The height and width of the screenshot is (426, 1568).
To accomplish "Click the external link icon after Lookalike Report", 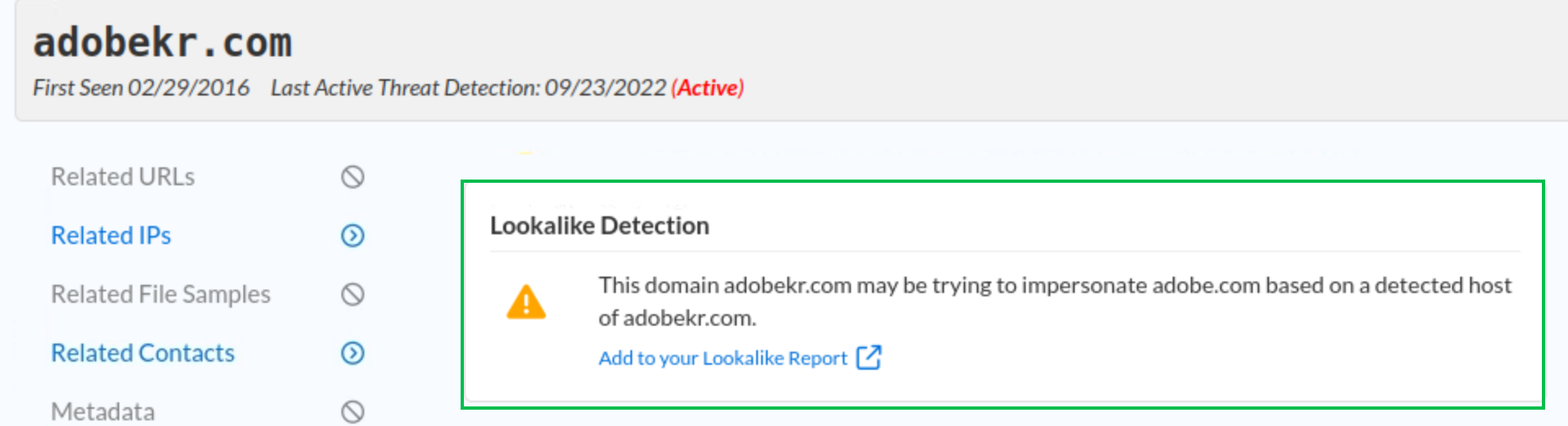I will [x=869, y=357].
